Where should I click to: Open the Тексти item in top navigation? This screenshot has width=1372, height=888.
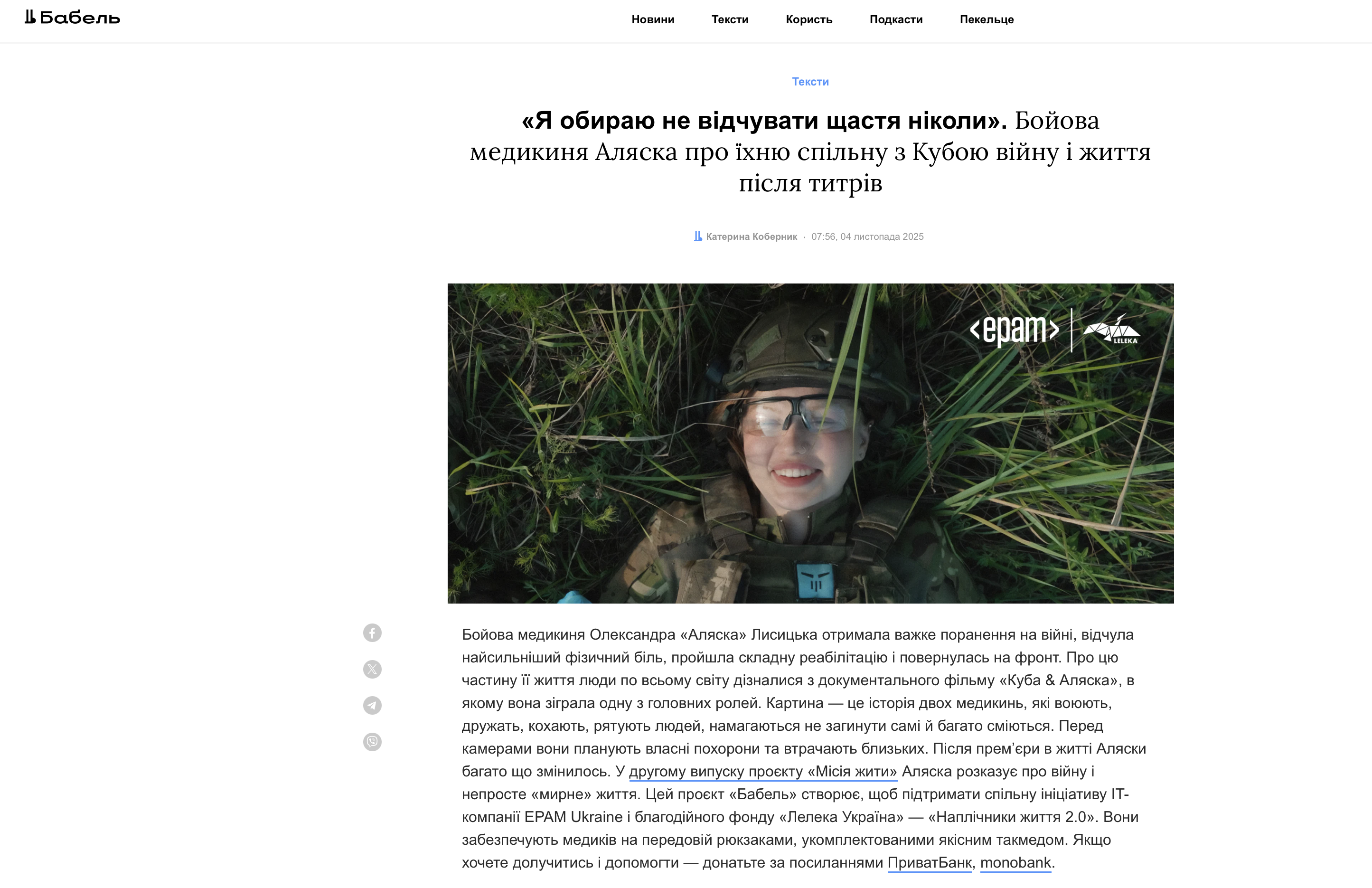730,19
